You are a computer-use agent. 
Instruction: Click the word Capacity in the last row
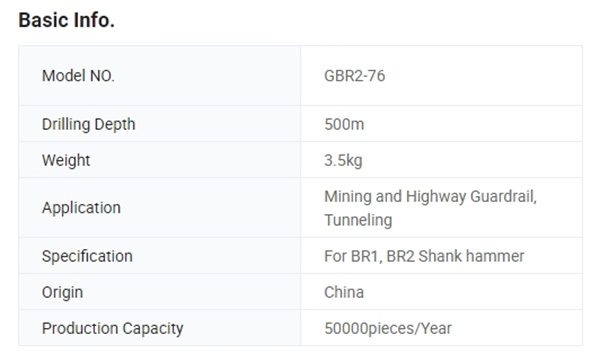(153, 329)
